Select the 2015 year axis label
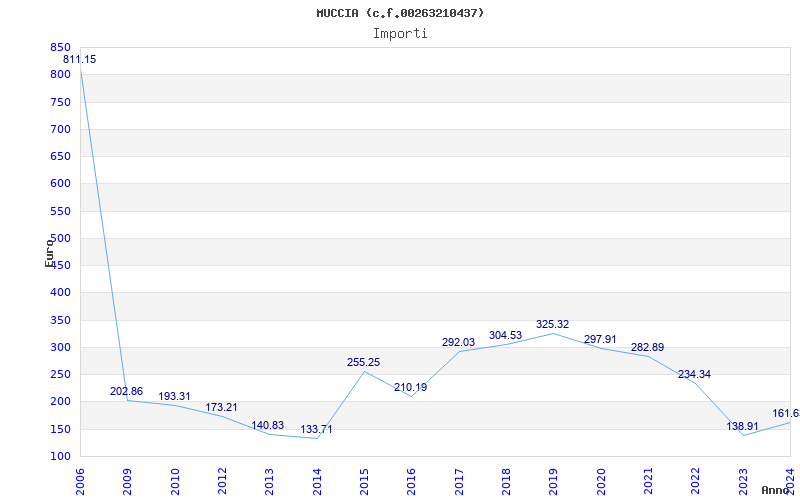The width and height of the screenshot is (800, 500). point(364,482)
